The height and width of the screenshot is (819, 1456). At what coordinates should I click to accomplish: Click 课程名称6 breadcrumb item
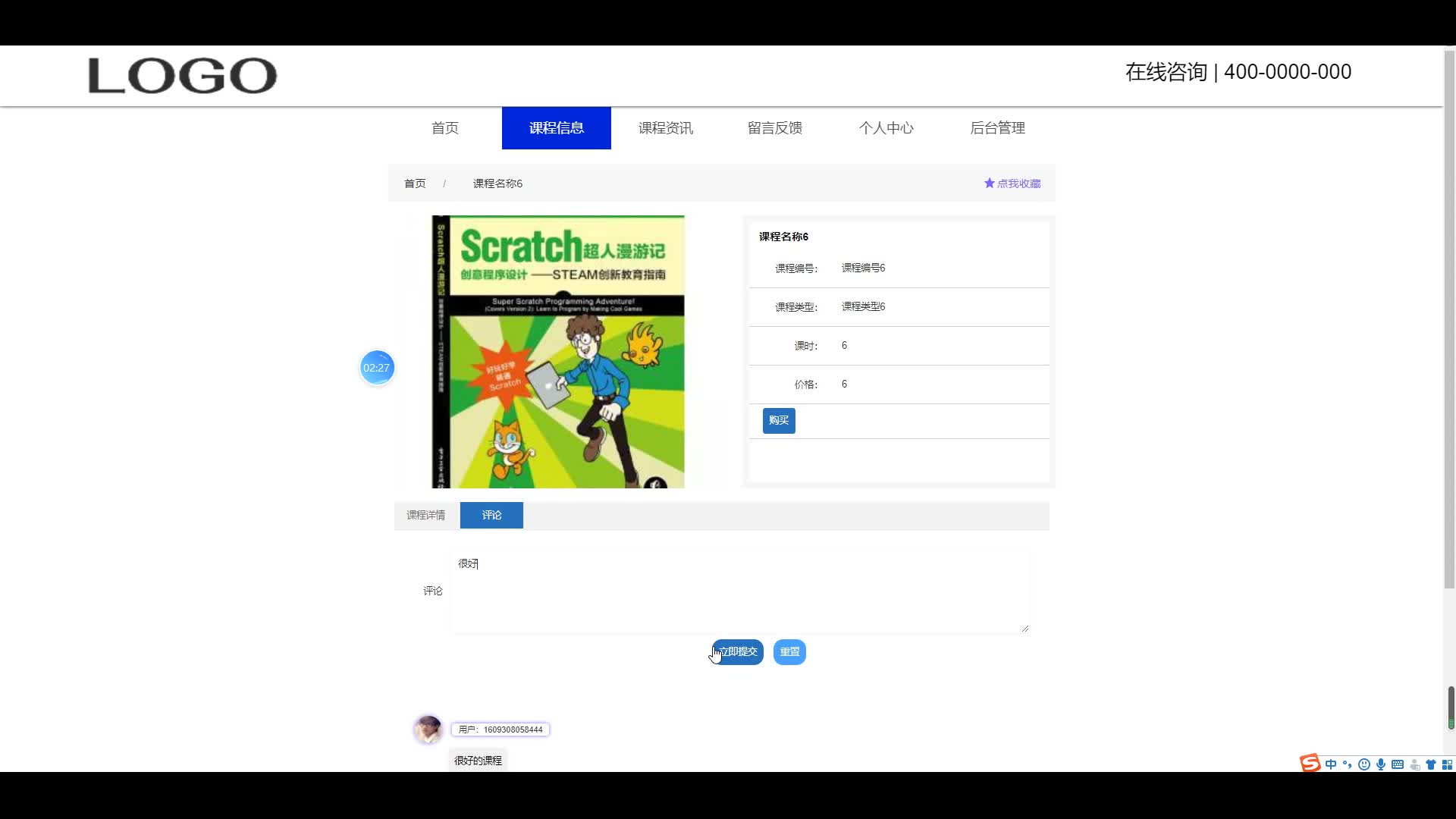(x=497, y=184)
